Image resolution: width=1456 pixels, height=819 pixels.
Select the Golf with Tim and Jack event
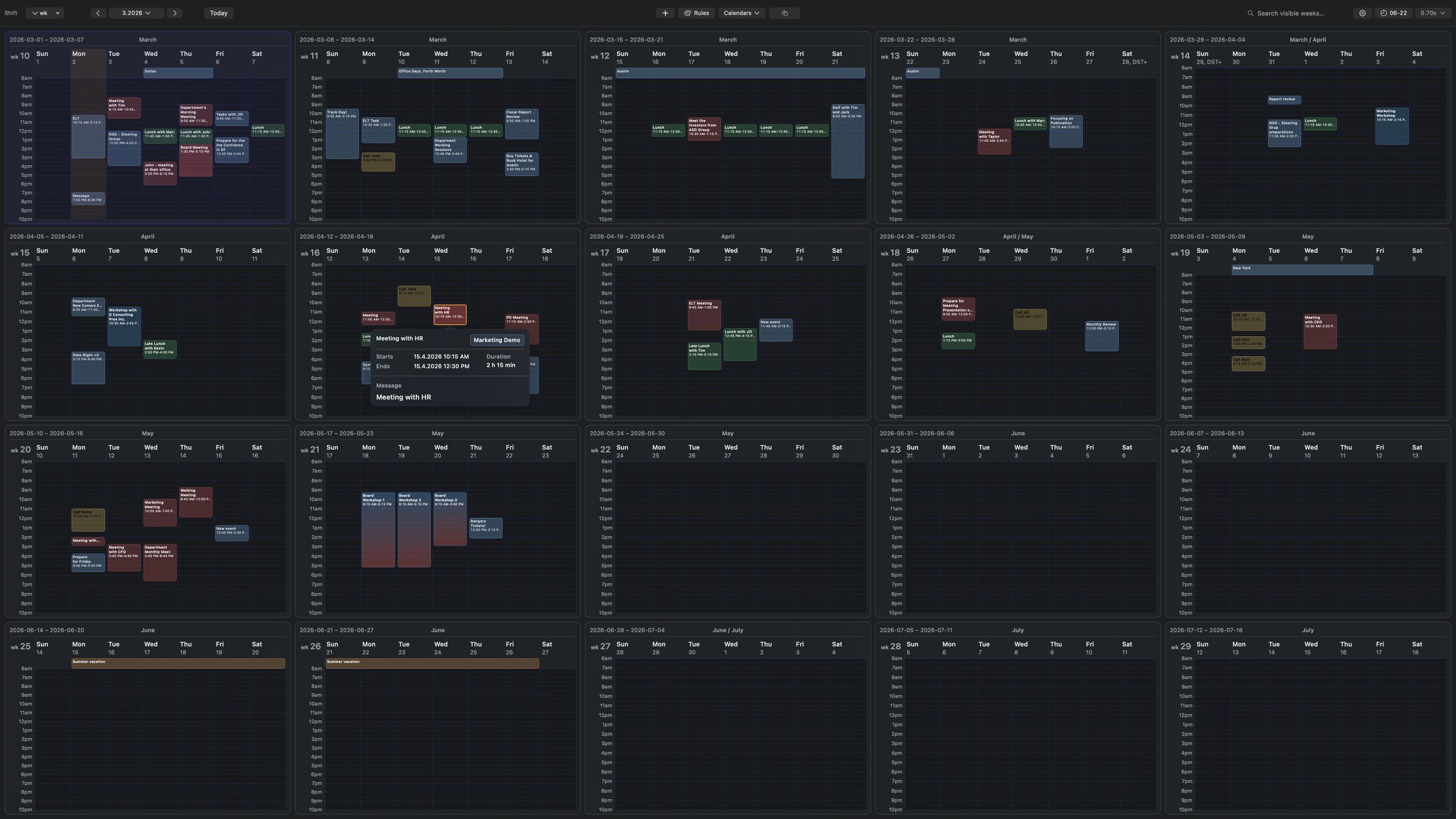pyautogui.click(x=848, y=140)
